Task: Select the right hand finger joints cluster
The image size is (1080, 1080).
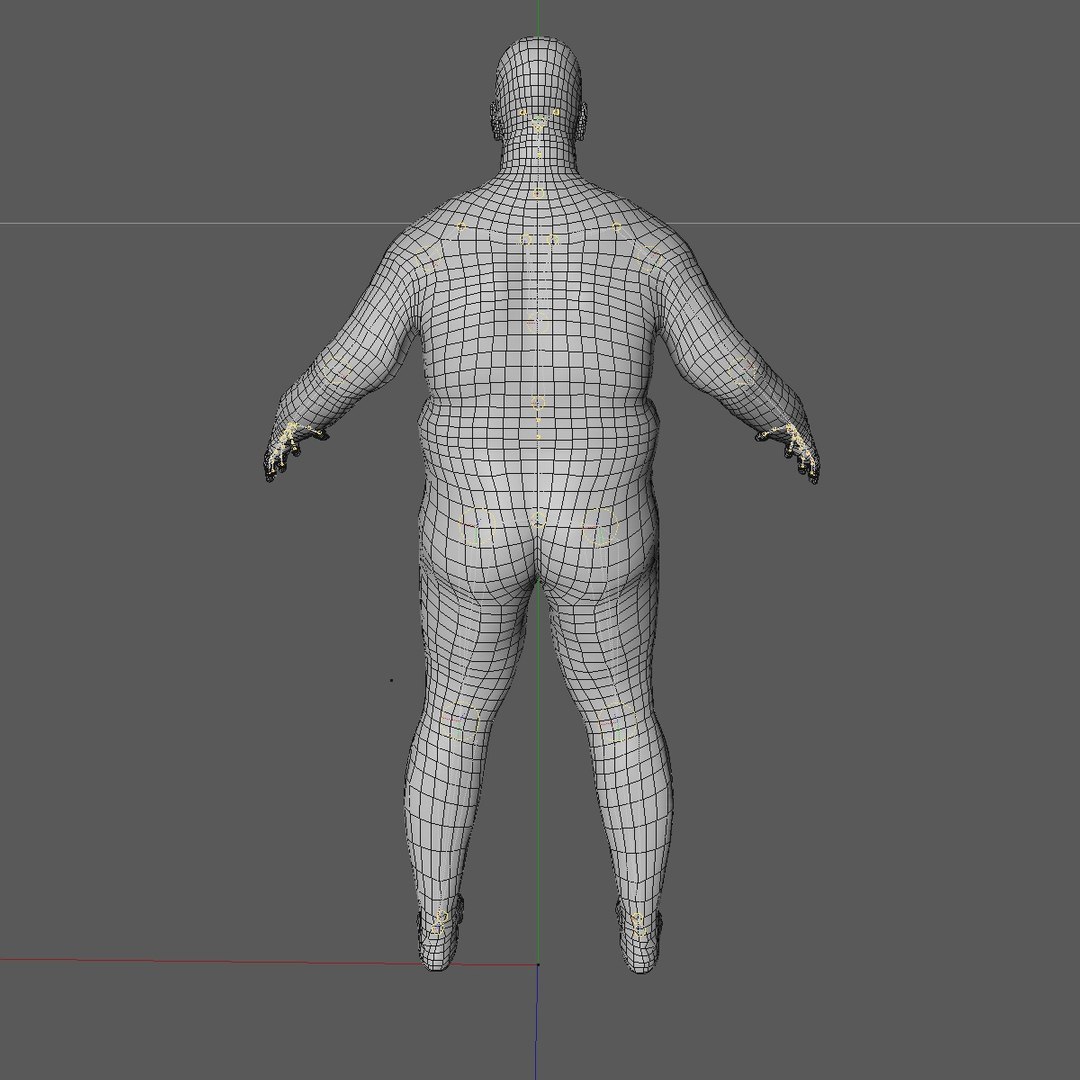Action: click(x=791, y=446)
